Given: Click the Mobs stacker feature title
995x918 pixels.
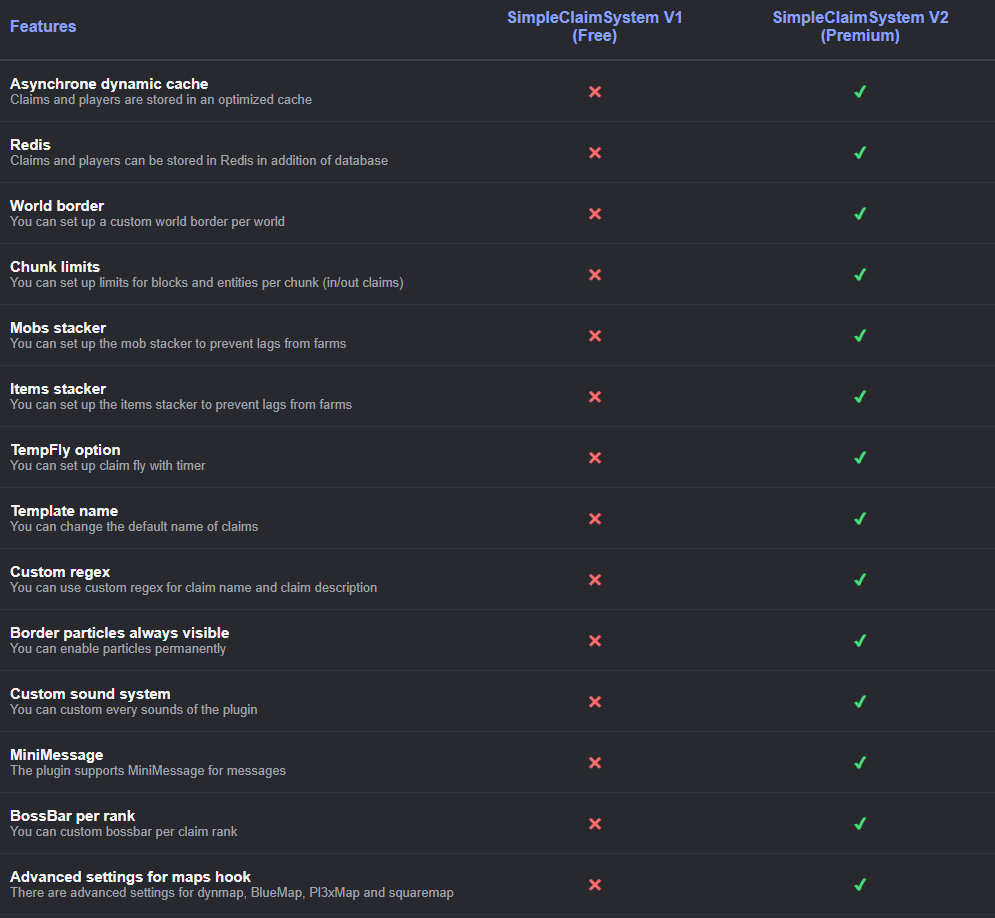Looking at the screenshot, I should pyautogui.click(x=58, y=328).
